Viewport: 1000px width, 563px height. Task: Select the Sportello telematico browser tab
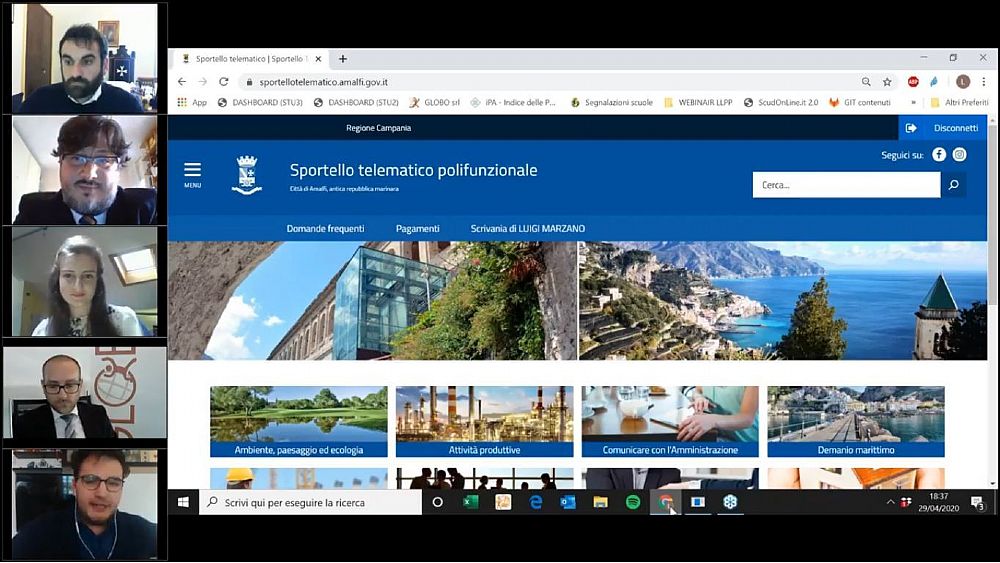(251, 59)
